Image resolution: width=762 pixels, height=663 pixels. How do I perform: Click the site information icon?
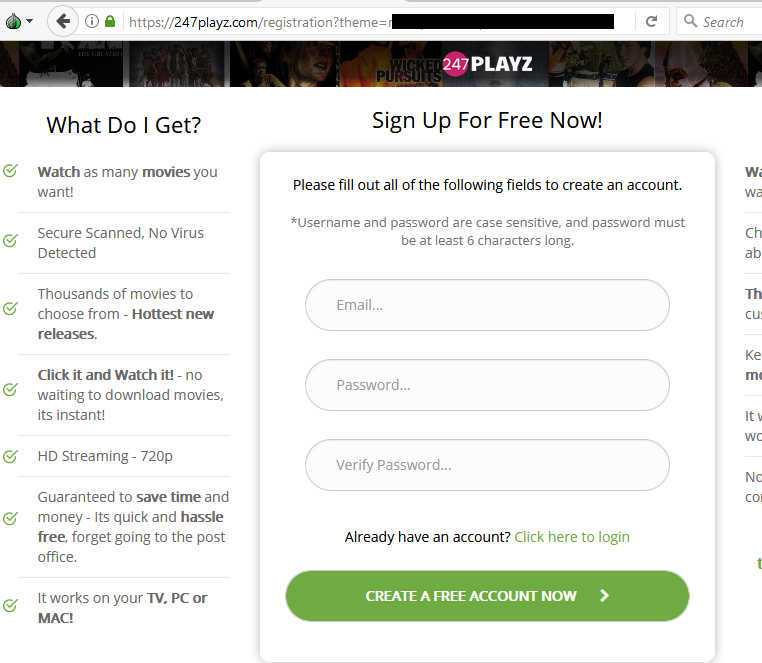pos(92,21)
